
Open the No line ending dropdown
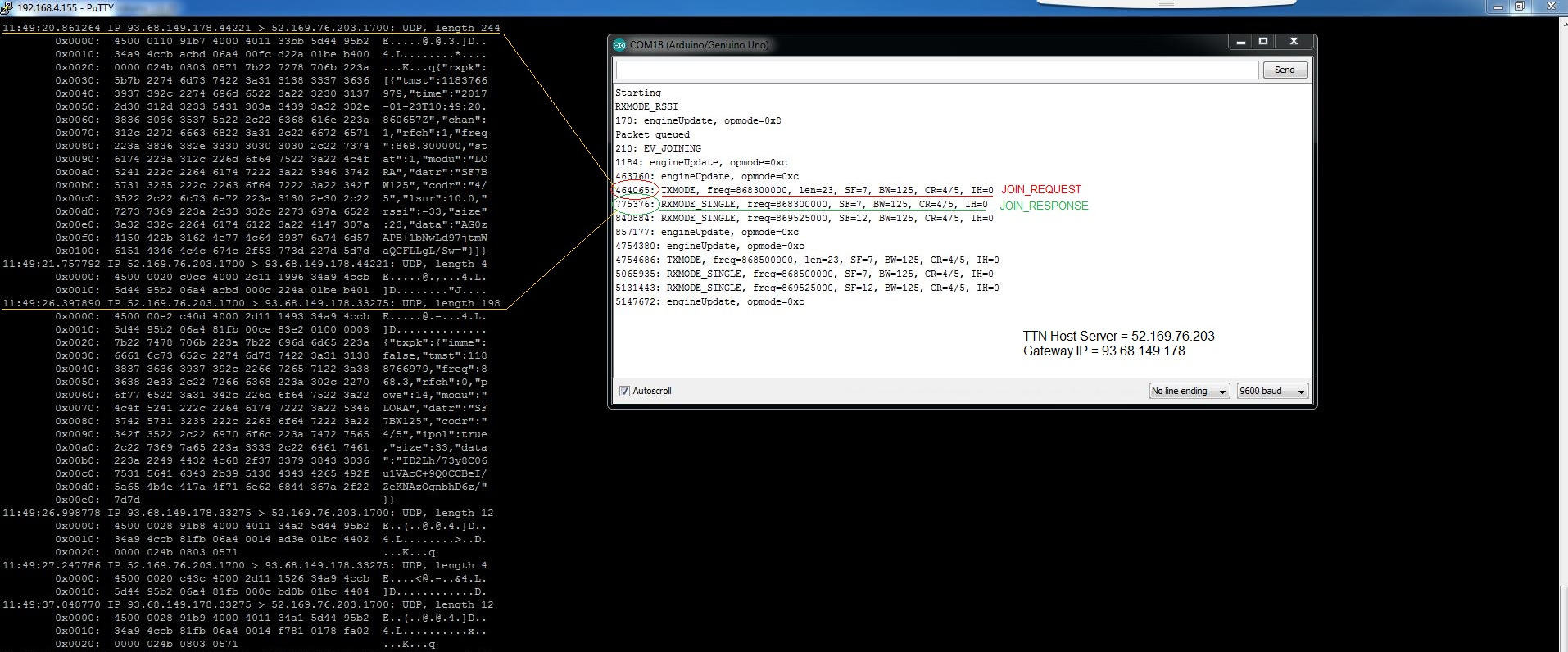click(x=1190, y=392)
